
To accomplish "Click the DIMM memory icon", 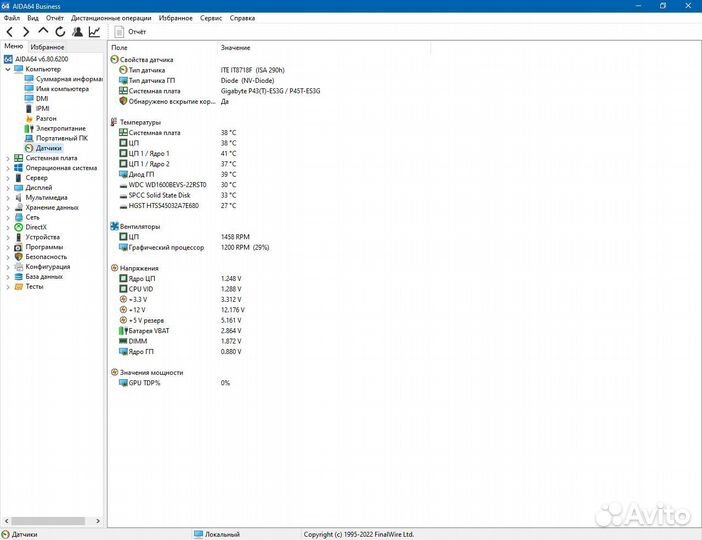I will click(x=123, y=341).
